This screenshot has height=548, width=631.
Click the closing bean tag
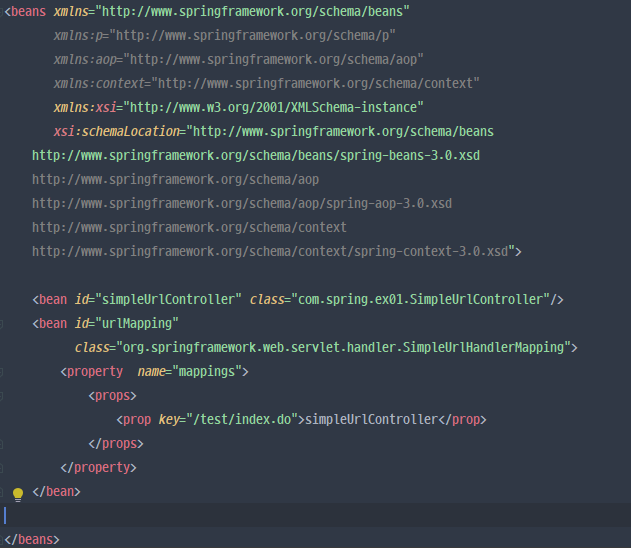[x=56, y=492]
